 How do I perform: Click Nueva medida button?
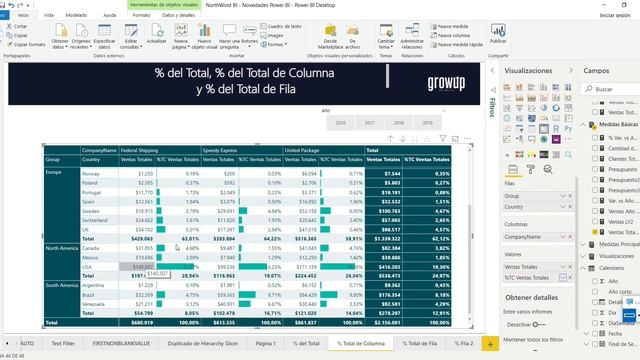[x=449, y=27]
